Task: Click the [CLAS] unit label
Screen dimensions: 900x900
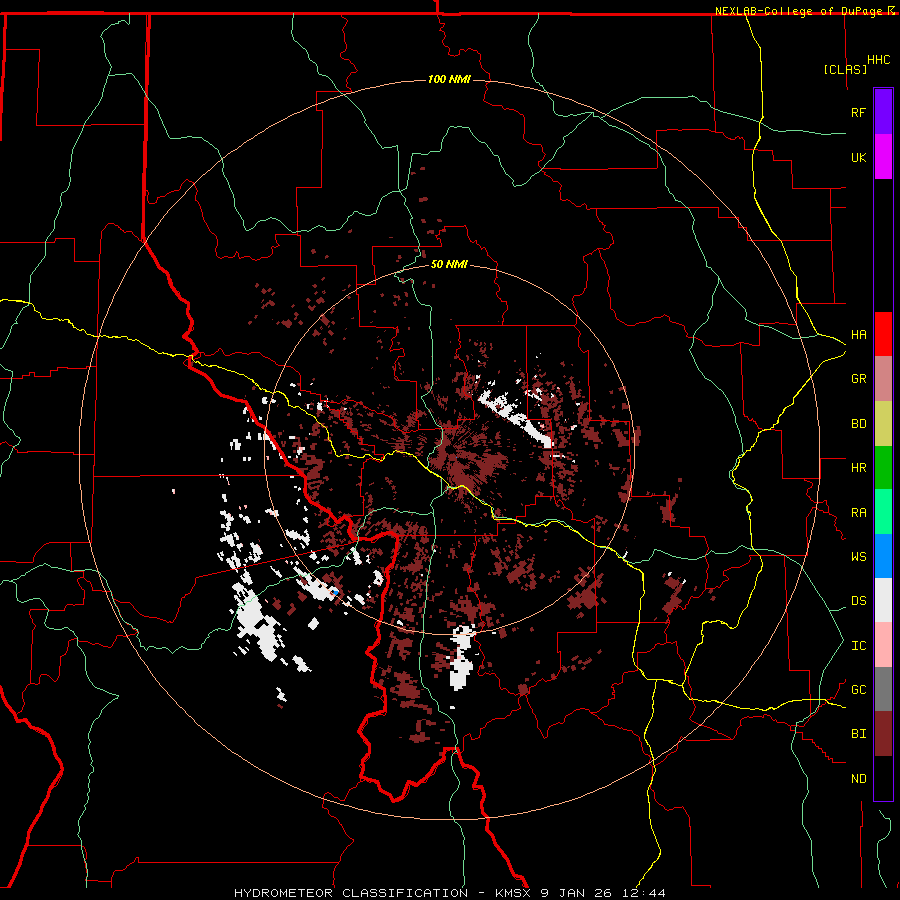Action: pos(845,70)
